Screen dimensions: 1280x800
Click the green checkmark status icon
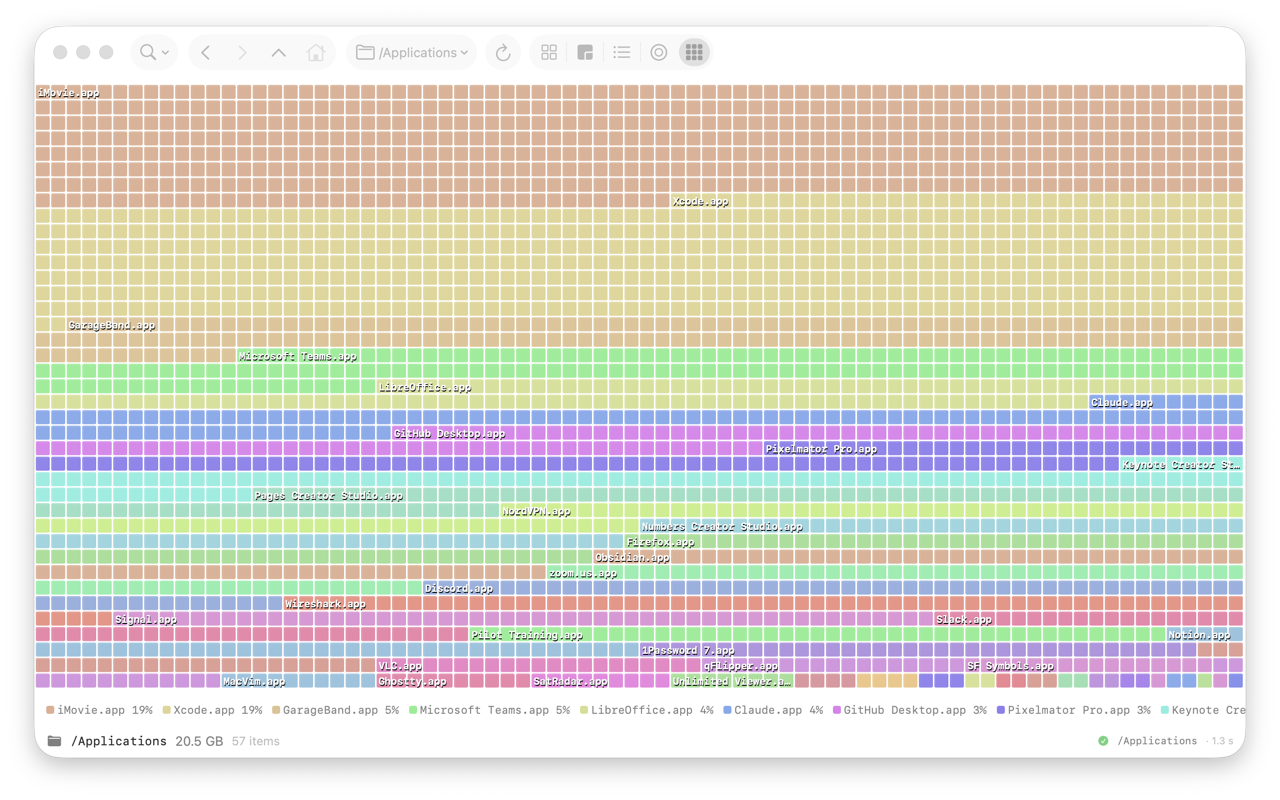click(x=1103, y=741)
